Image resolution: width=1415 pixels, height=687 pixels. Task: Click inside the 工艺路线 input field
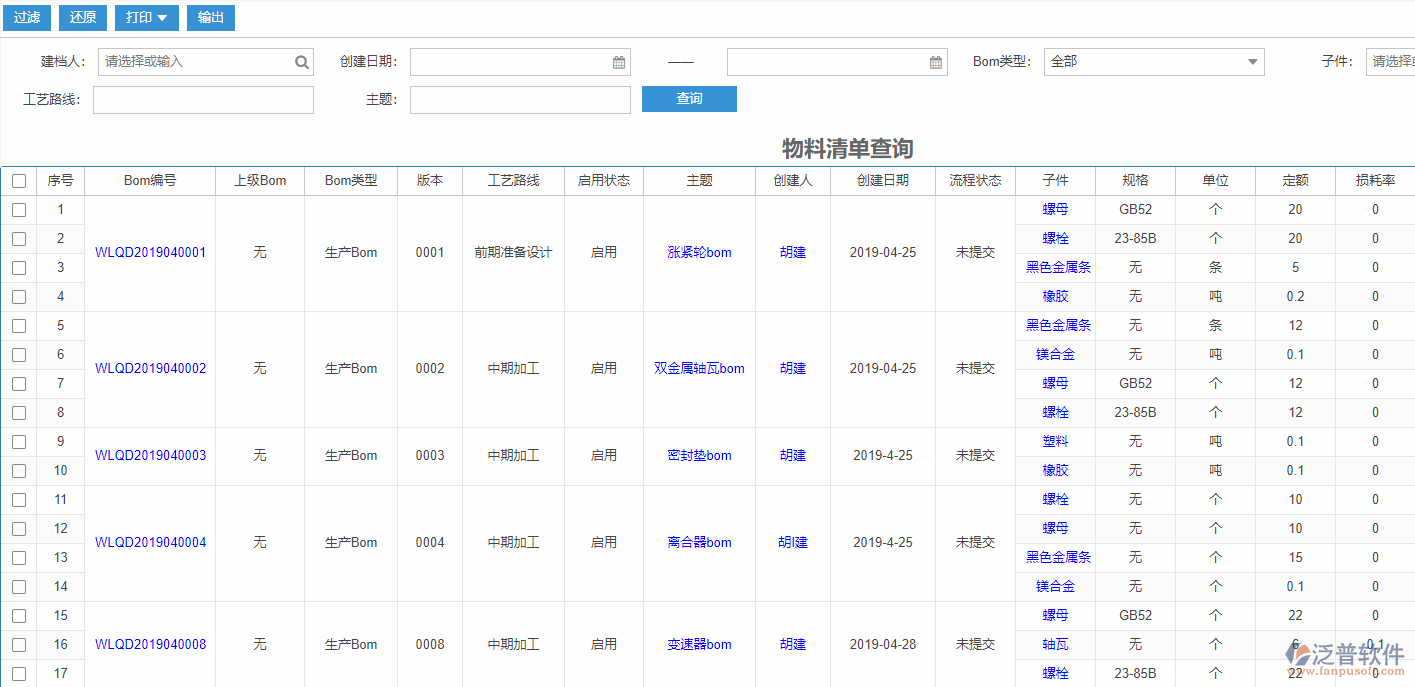pos(203,99)
